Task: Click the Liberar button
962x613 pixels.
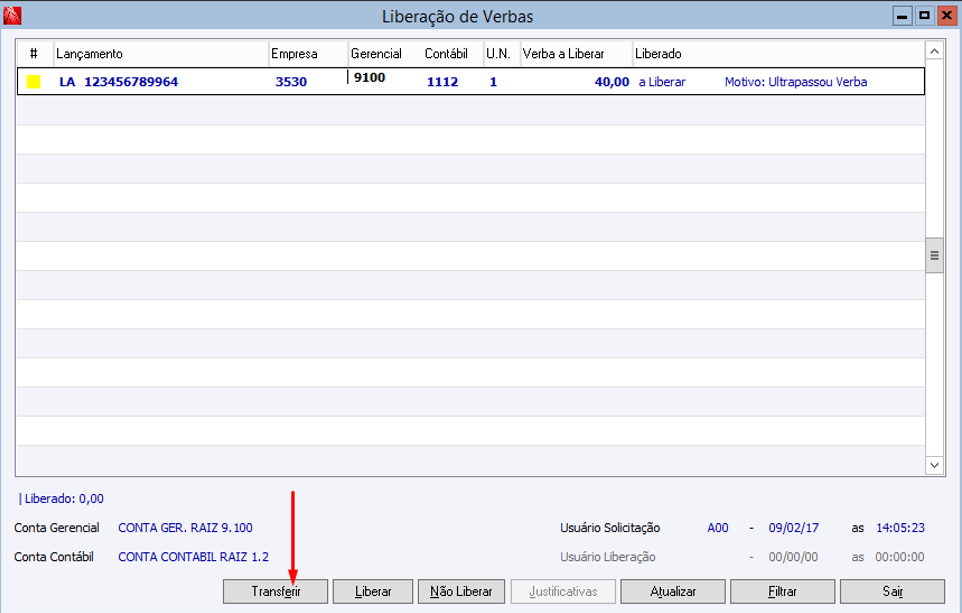Action: coord(373,592)
